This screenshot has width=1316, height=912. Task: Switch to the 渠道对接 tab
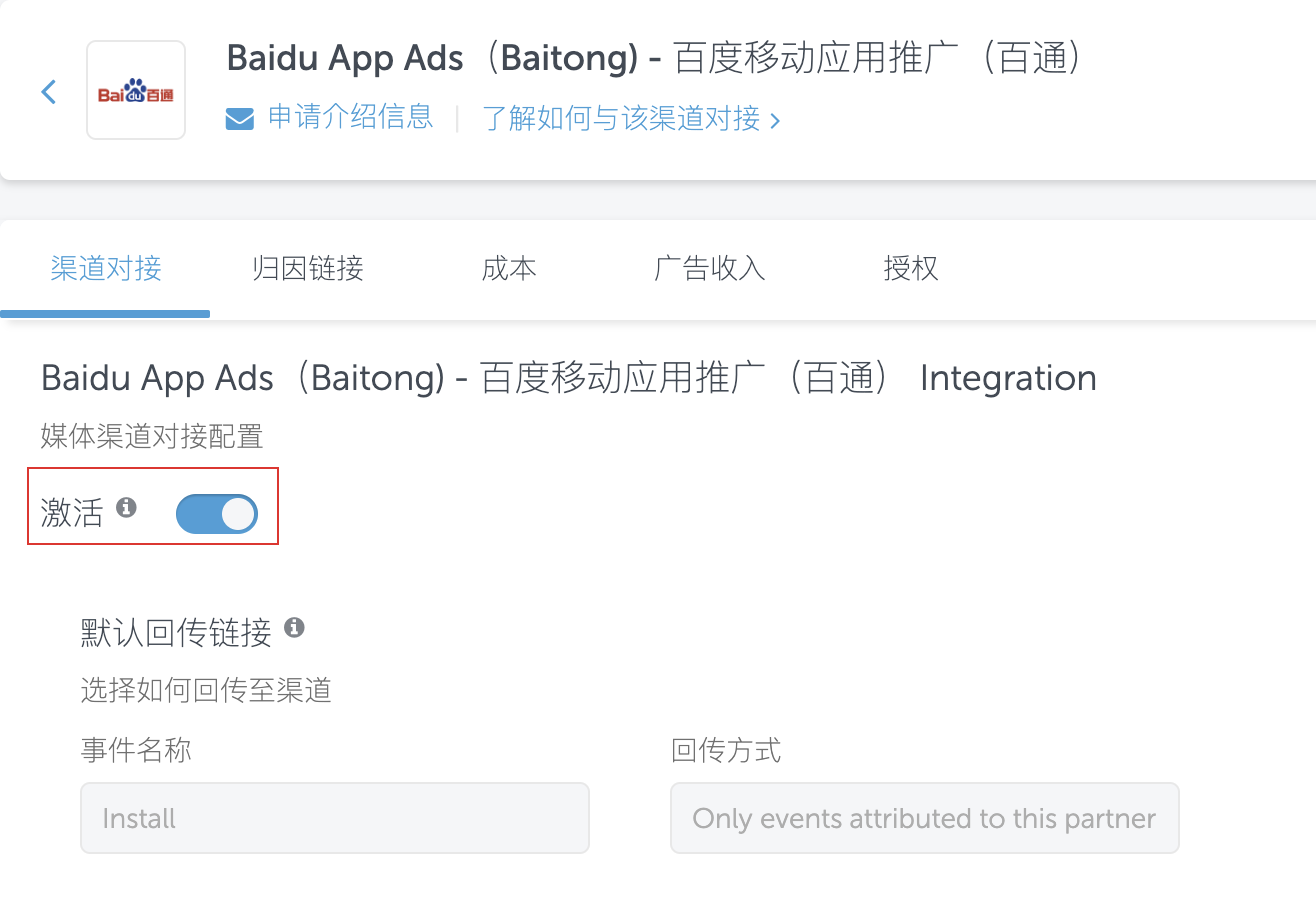(x=106, y=268)
